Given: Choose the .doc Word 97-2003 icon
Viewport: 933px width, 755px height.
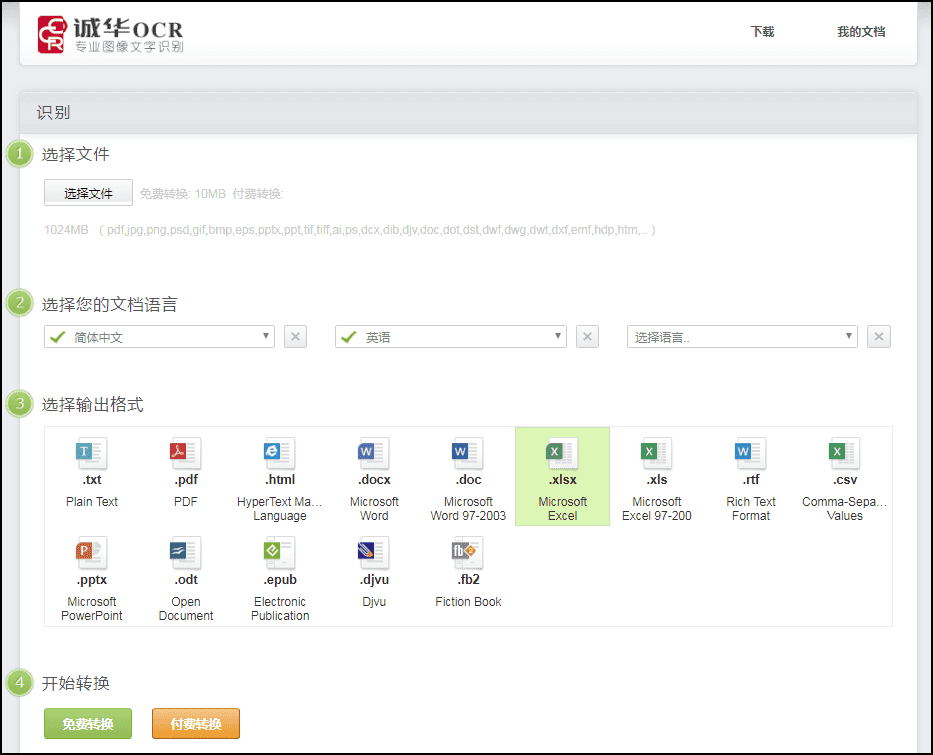Looking at the screenshot, I should point(468,453).
